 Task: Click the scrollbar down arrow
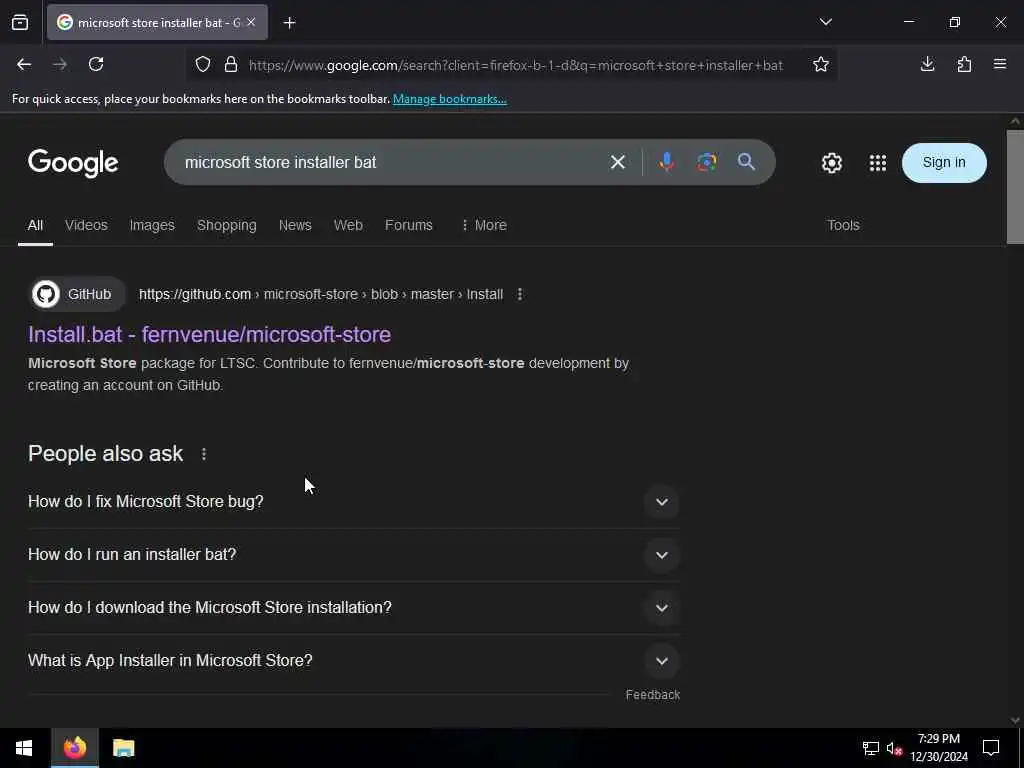tap(1015, 720)
